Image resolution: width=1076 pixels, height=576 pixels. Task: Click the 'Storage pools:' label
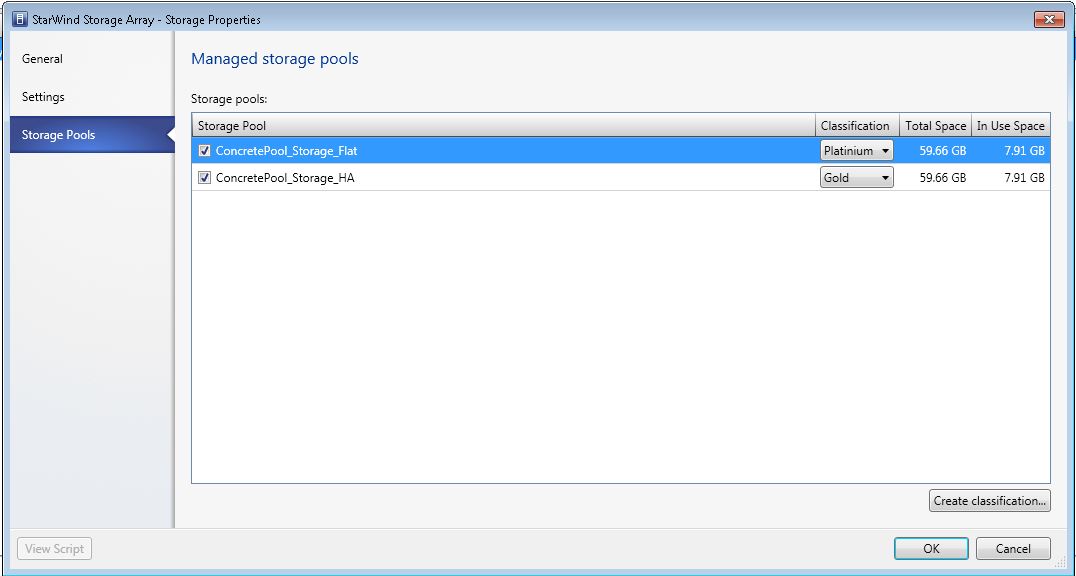[229, 100]
